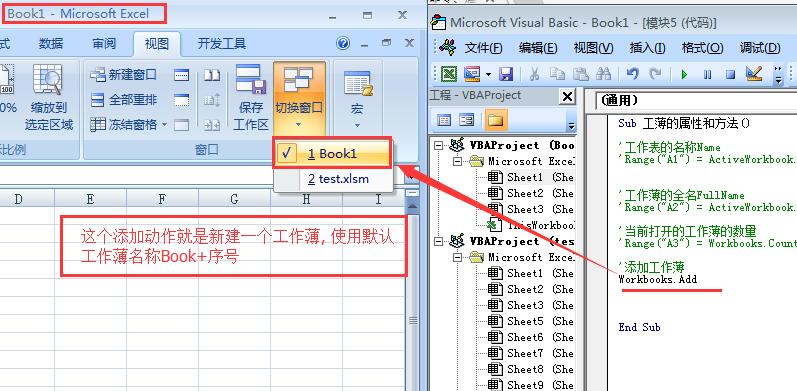Collapse the VBAProject (Boo... tree node

click(x=439, y=146)
